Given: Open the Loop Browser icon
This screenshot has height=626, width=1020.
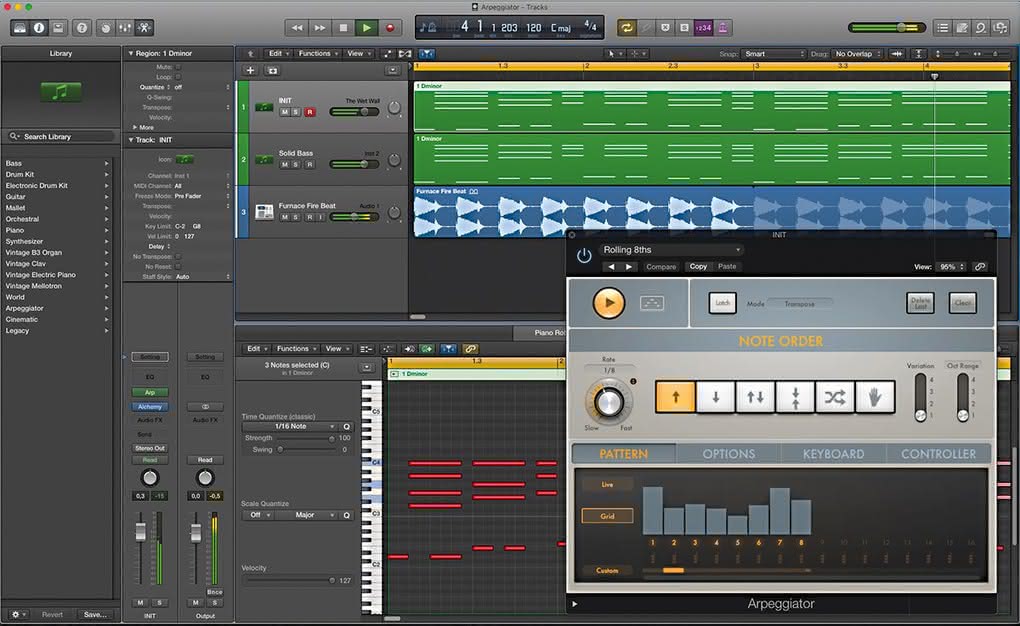Looking at the screenshot, I should (980, 28).
